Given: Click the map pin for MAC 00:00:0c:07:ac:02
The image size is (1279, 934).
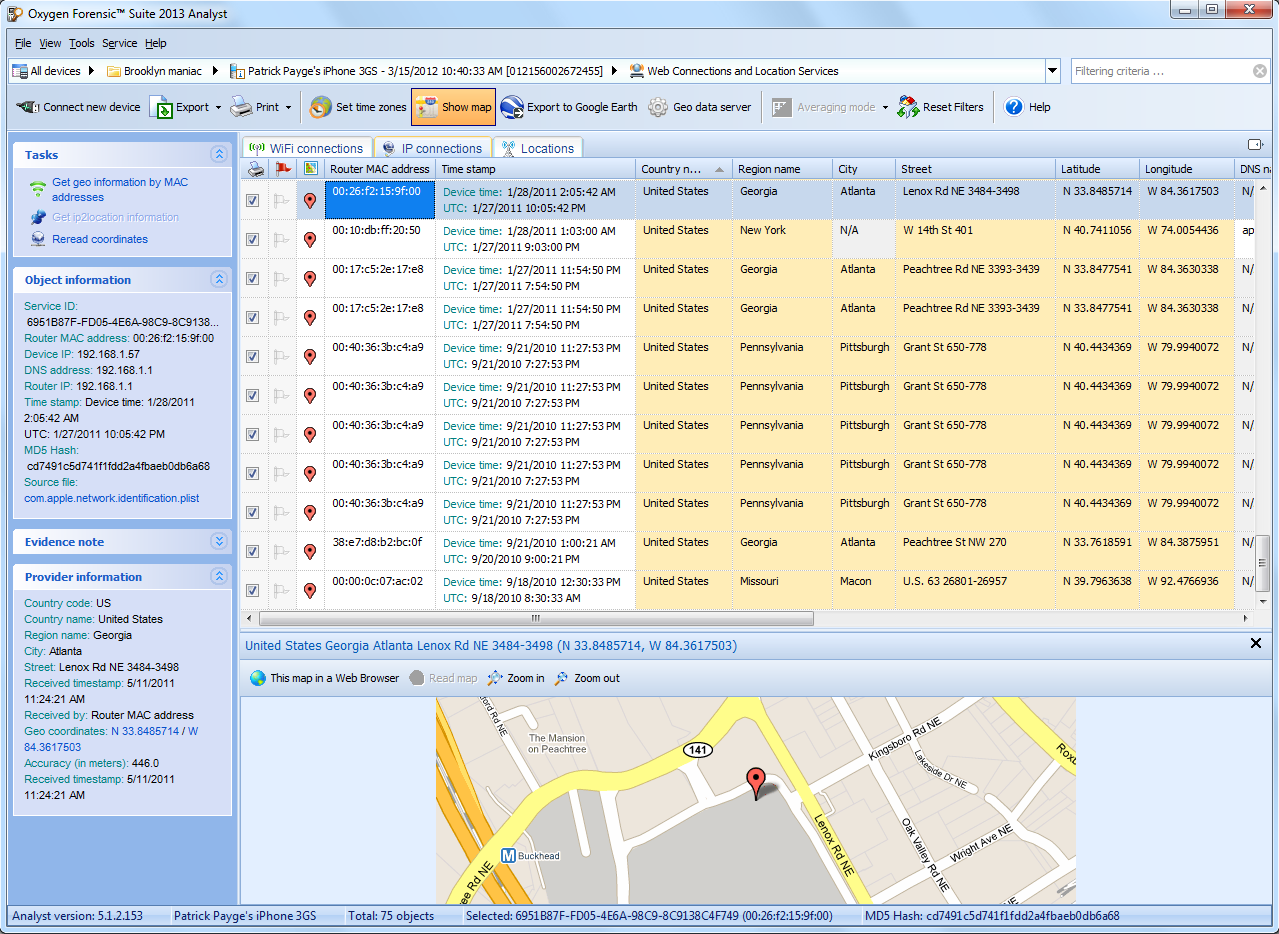Looking at the screenshot, I should point(310,590).
